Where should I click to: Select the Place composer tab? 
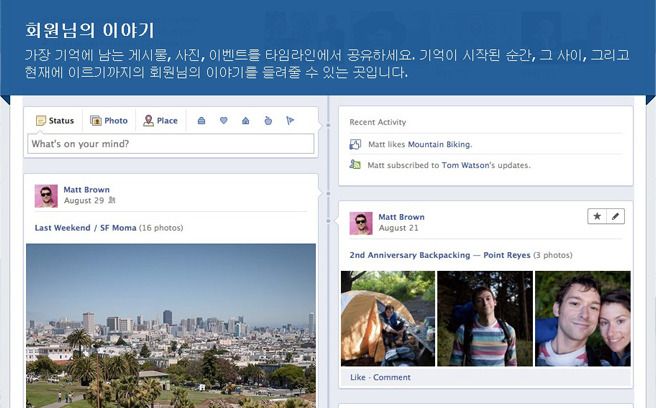pyautogui.click(x=160, y=121)
